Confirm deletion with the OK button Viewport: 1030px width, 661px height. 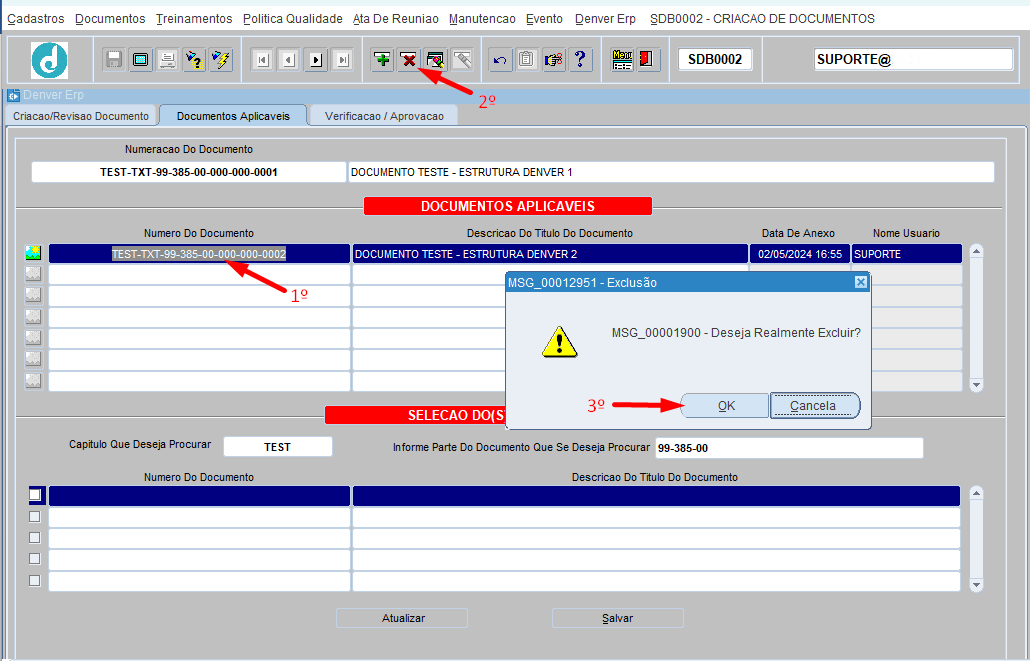coord(726,405)
